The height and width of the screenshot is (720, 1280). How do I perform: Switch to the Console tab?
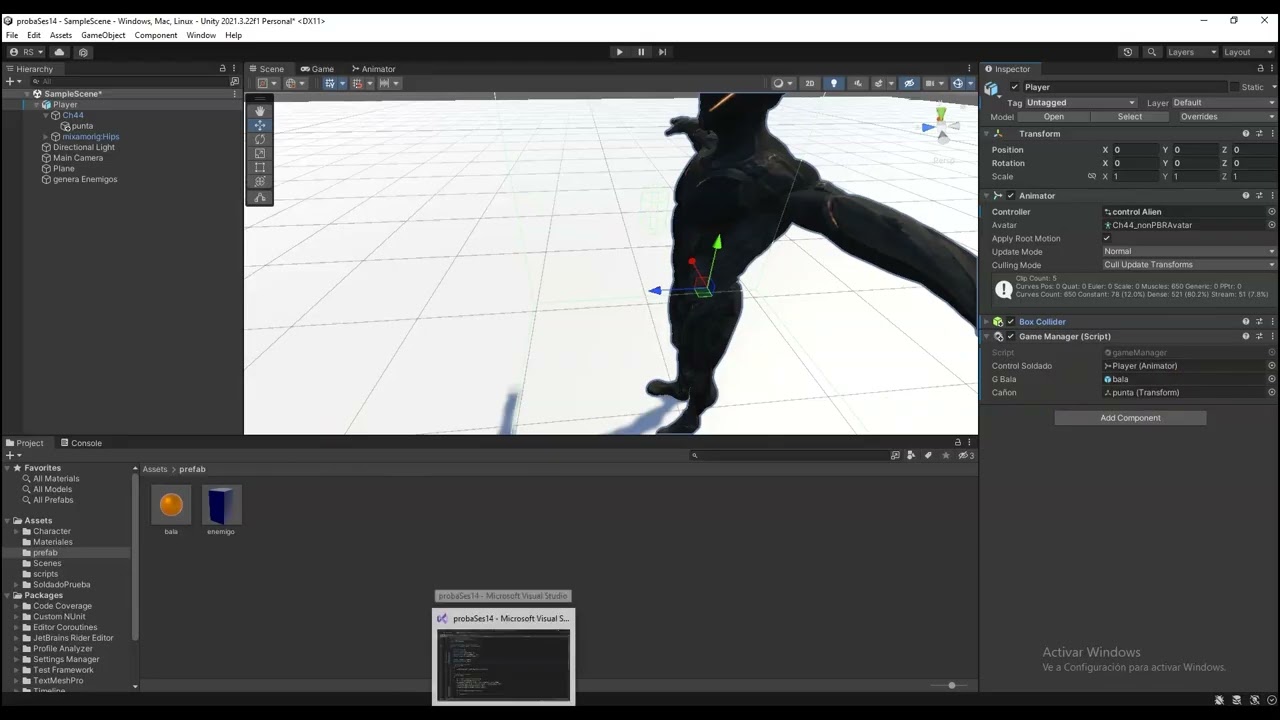[x=81, y=443]
